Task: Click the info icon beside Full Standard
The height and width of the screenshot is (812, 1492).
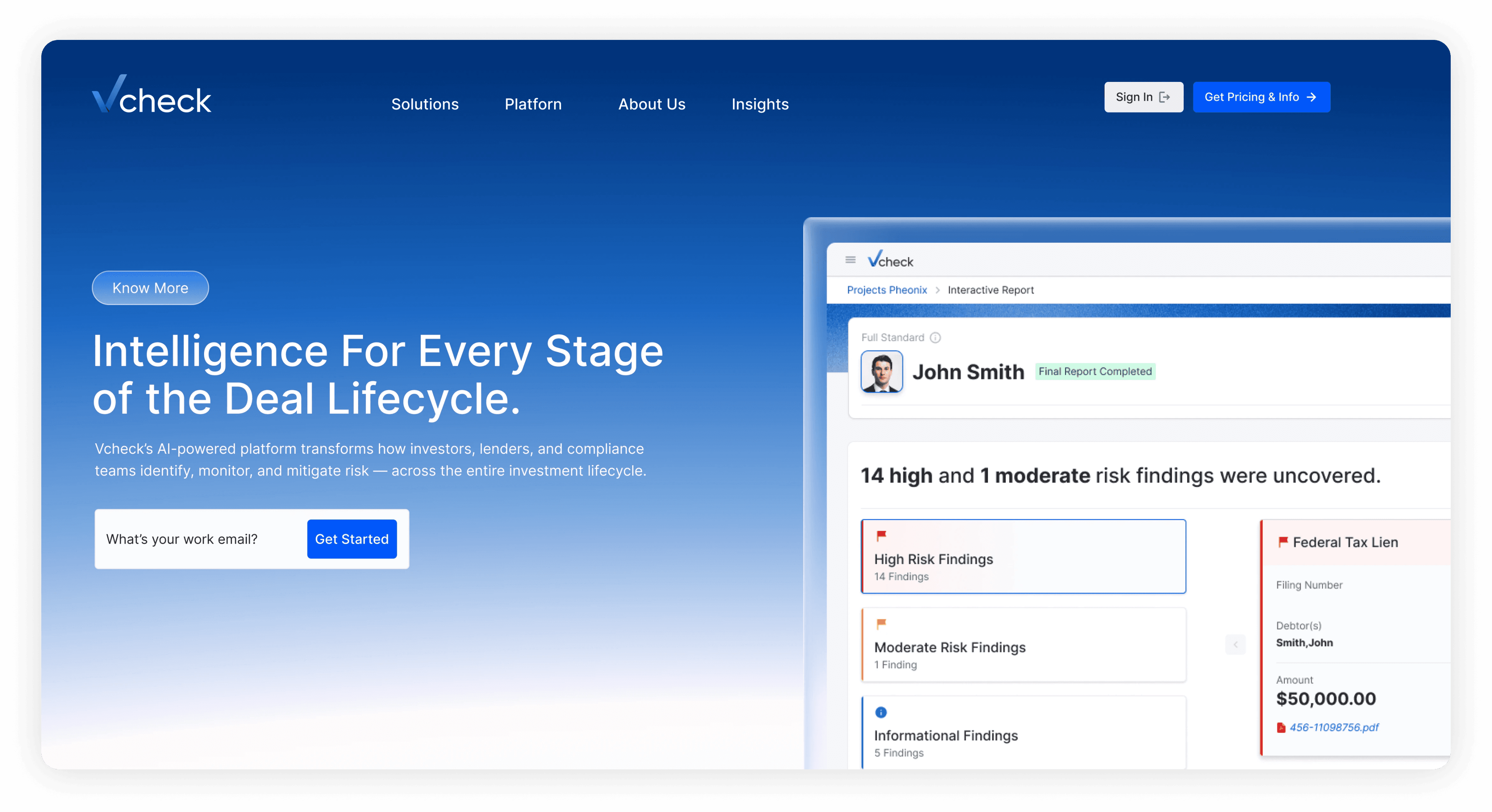Action: click(x=935, y=338)
